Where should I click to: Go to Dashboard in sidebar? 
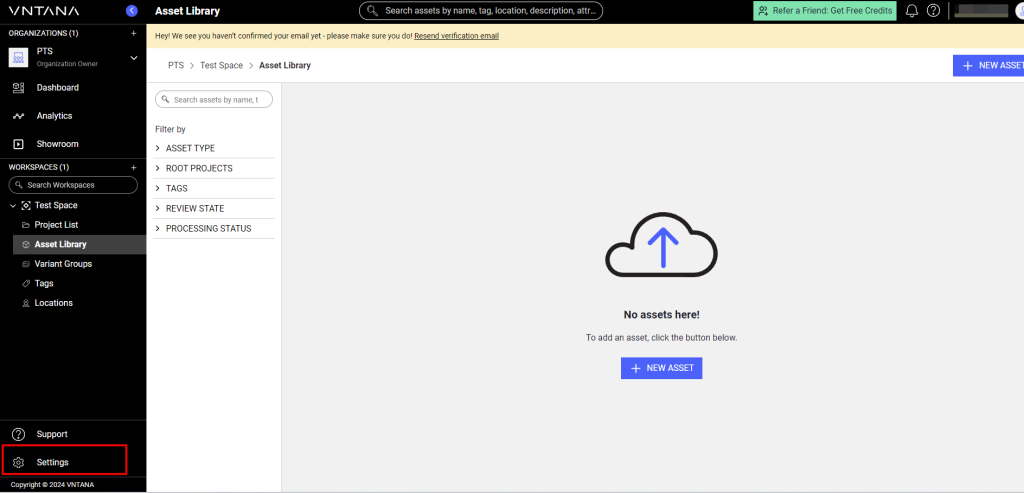(57, 88)
